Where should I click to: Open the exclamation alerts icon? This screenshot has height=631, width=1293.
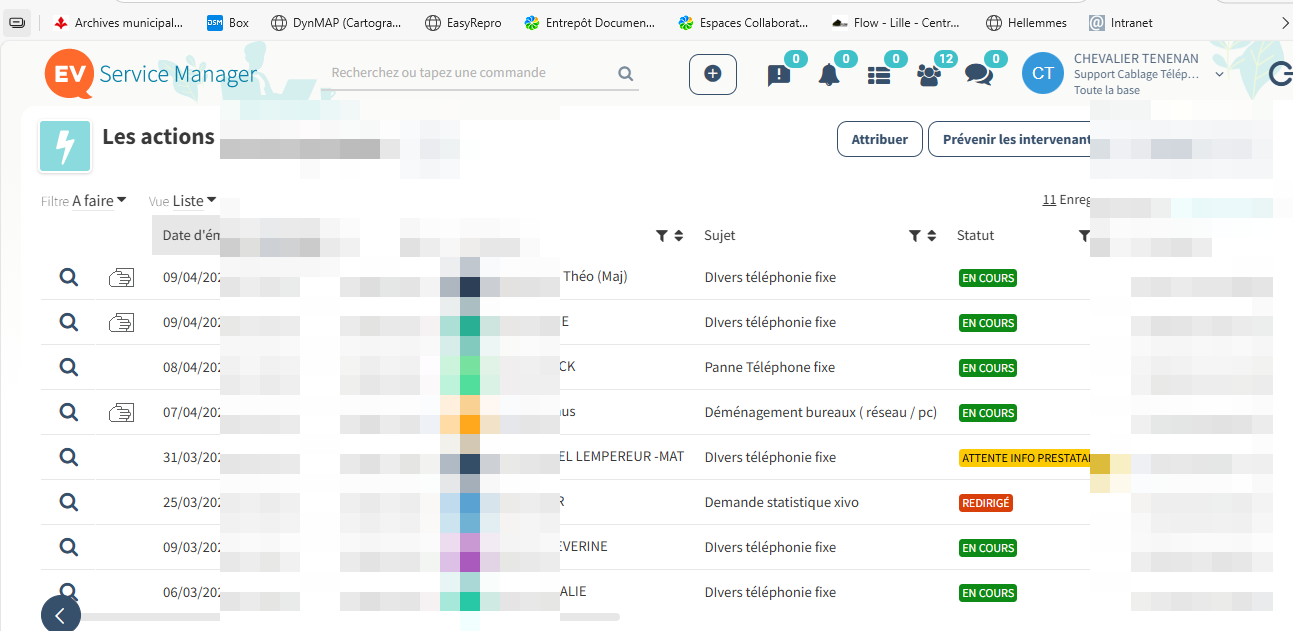pyautogui.click(x=779, y=75)
